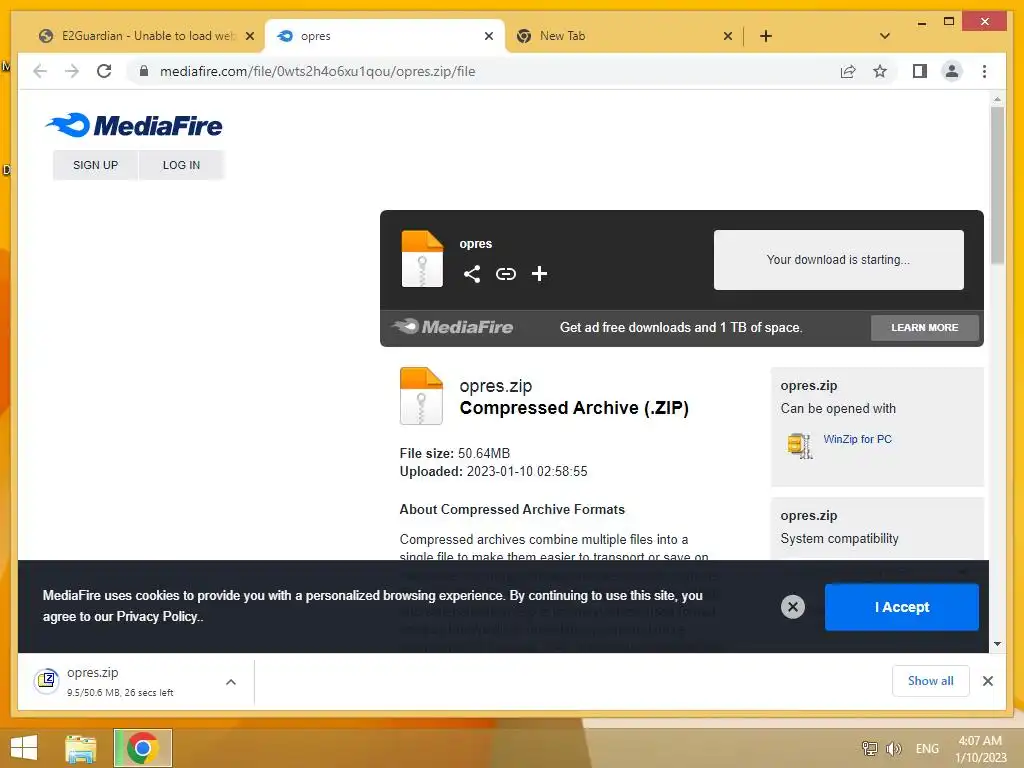
Task: Open the tab search dropdown chevron
Action: pos(885,36)
